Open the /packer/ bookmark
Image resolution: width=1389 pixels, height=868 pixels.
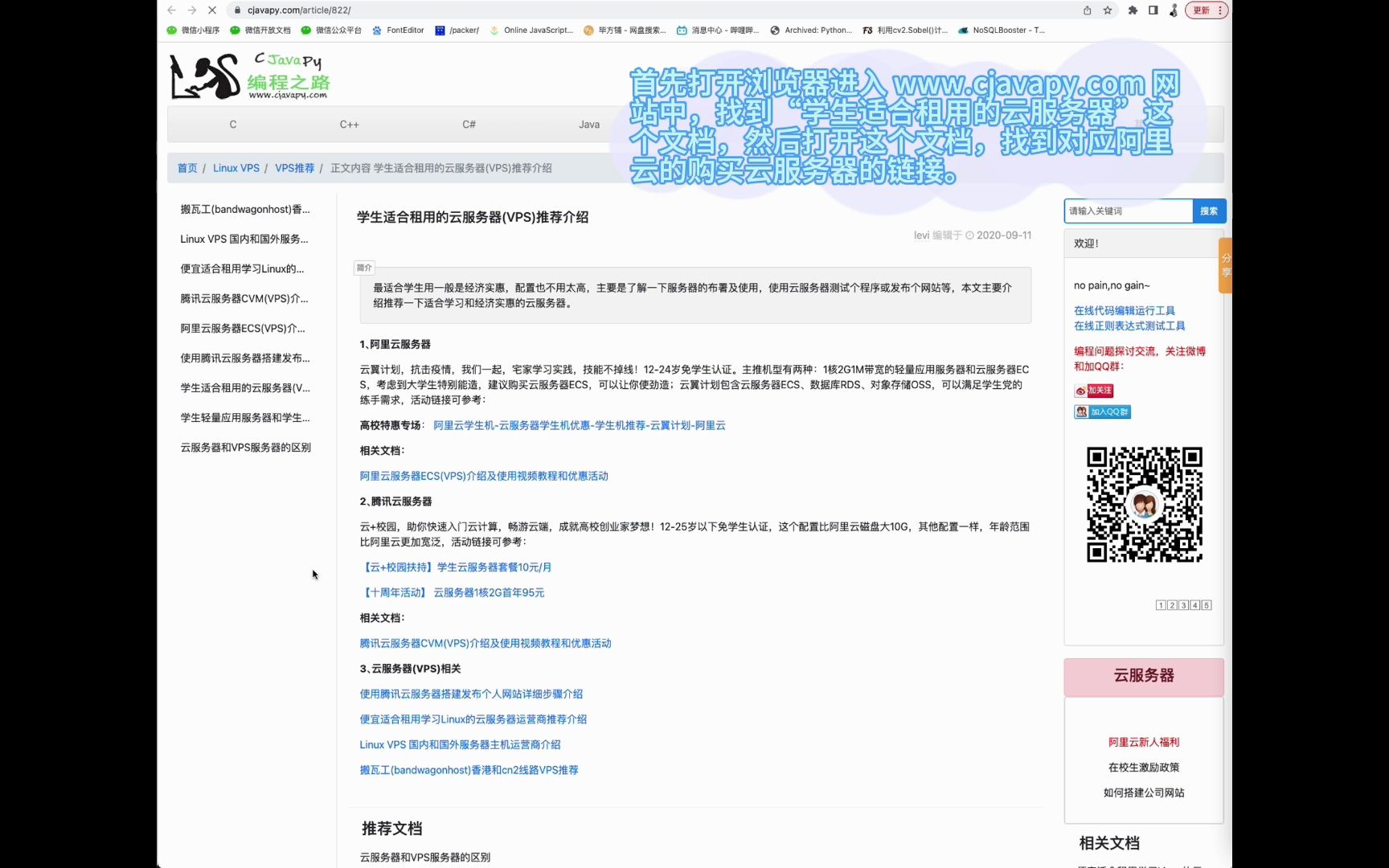(457, 31)
